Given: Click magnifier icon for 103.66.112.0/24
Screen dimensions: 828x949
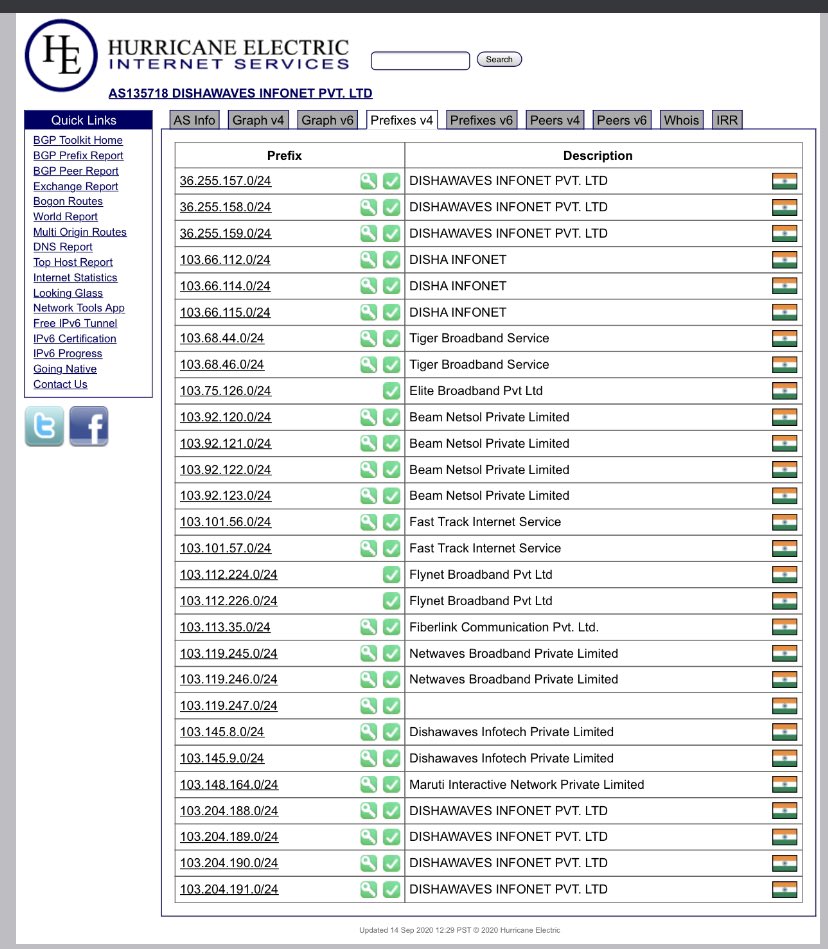Looking at the screenshot, I should click(369, 260).
